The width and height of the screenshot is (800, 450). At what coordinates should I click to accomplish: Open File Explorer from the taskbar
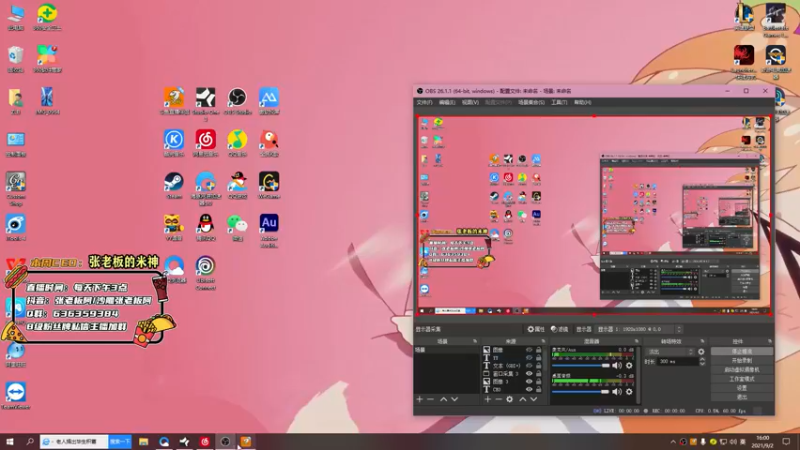[x=143, y=441]
